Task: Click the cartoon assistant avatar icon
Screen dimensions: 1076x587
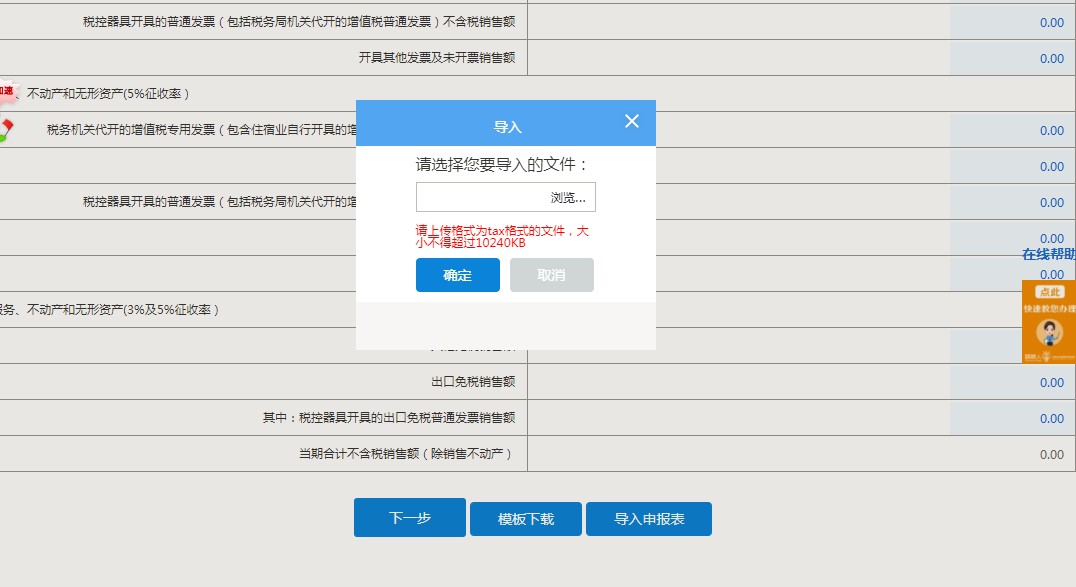Action: point(1048,335)
